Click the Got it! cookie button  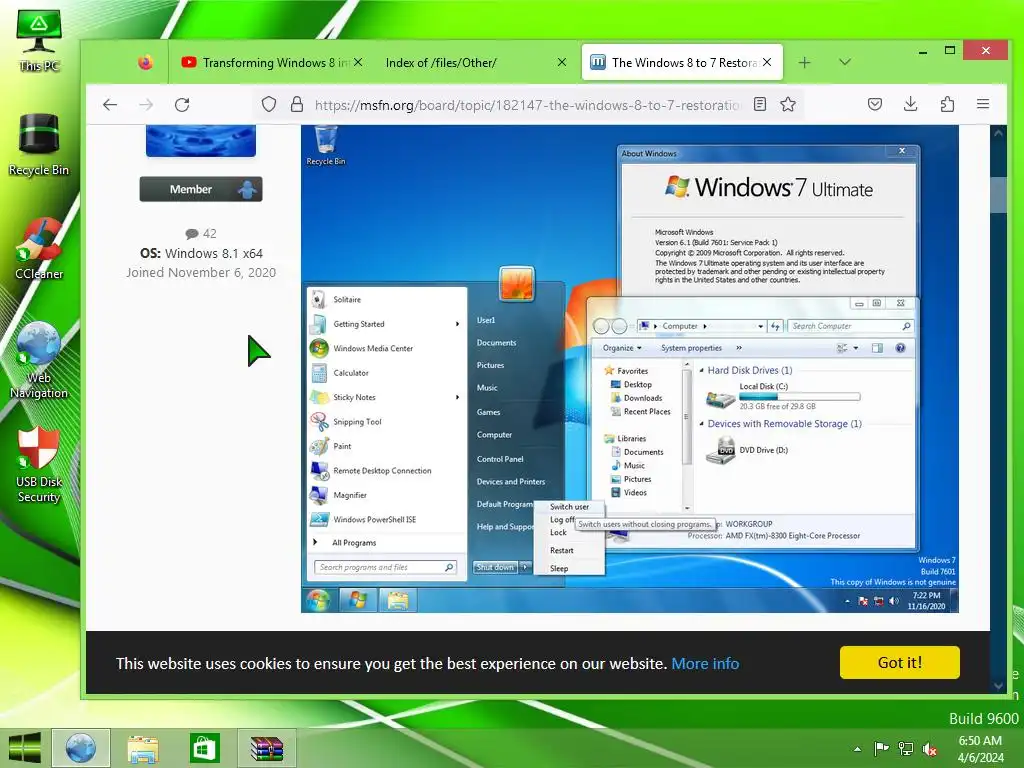pos(899,662)
